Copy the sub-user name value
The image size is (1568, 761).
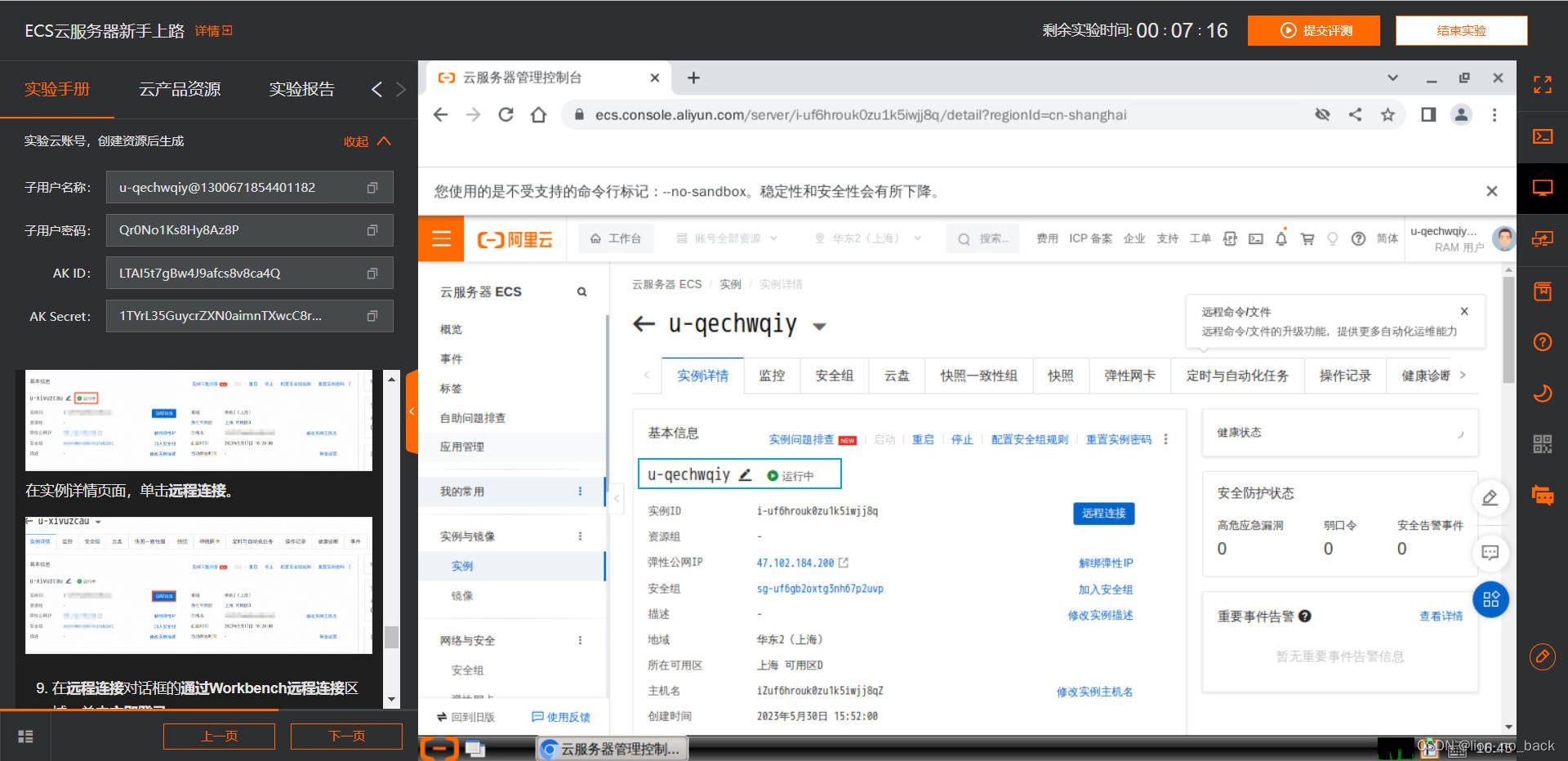click(x=372, y=188)
